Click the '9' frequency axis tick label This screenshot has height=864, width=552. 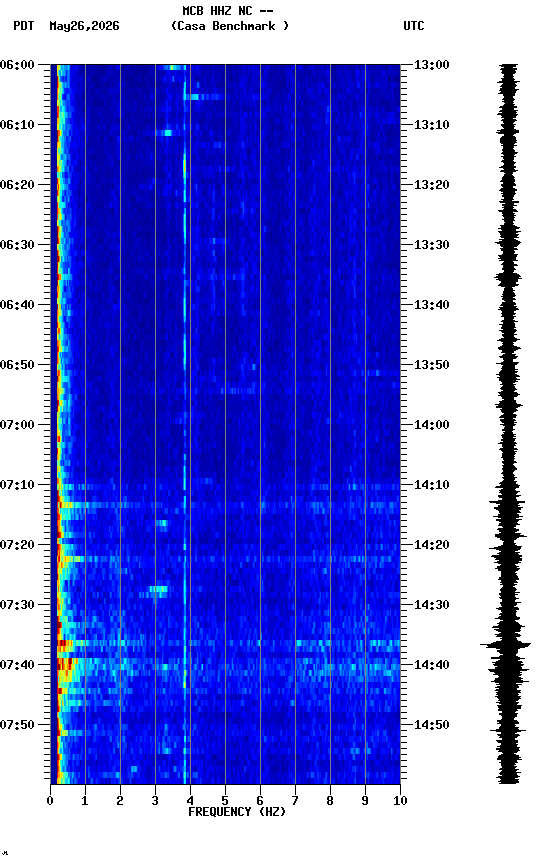[x=365, y=801]
